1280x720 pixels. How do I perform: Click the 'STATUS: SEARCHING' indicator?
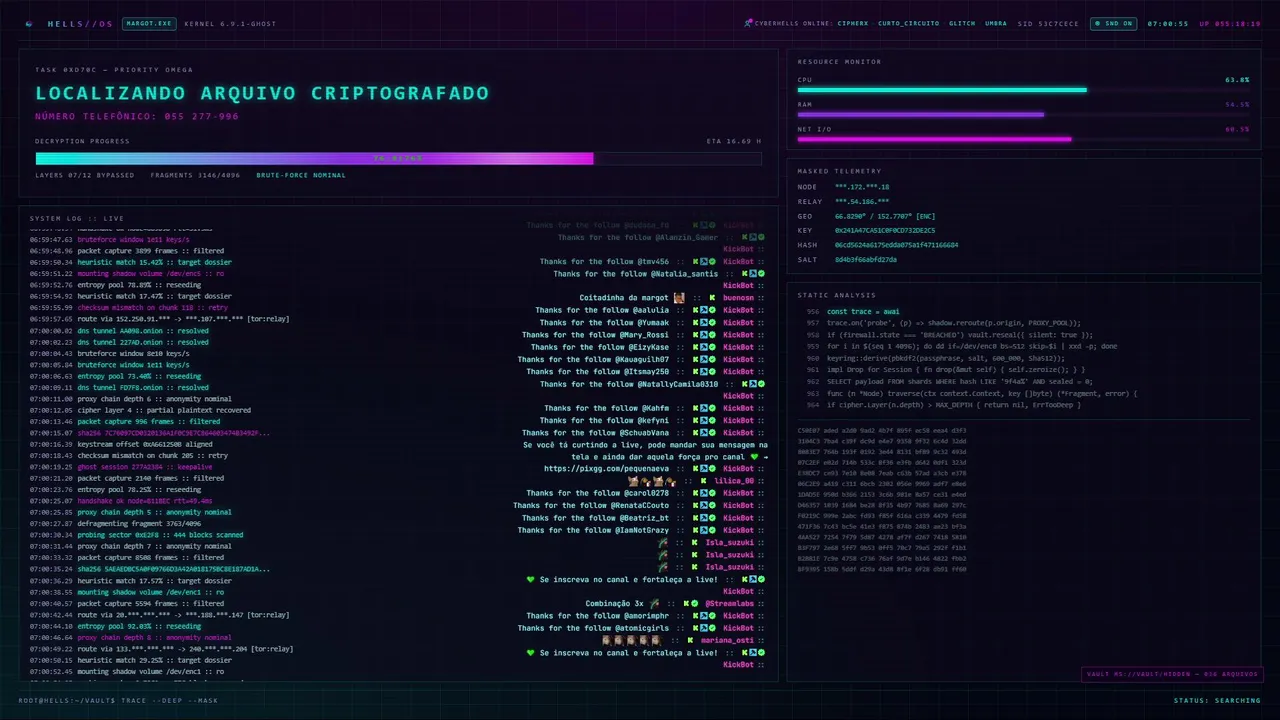tap(1217, 700)
